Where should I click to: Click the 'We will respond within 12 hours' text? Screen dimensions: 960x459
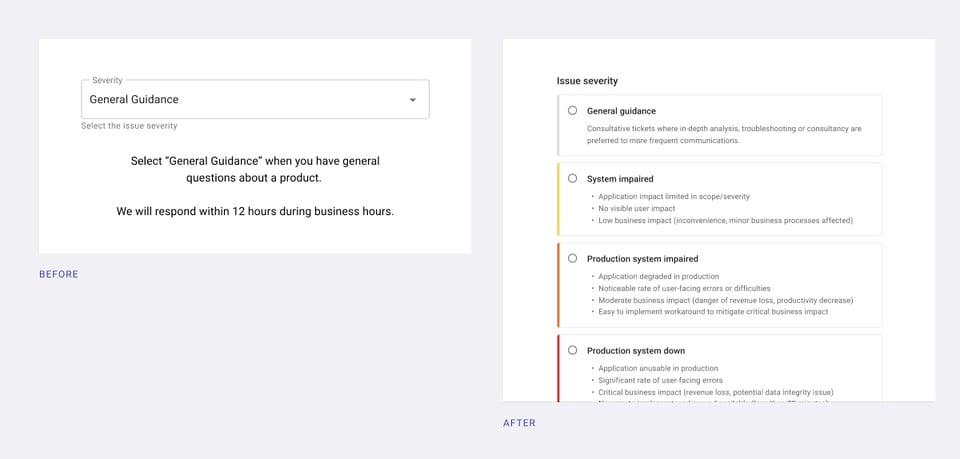coord(255,212)
